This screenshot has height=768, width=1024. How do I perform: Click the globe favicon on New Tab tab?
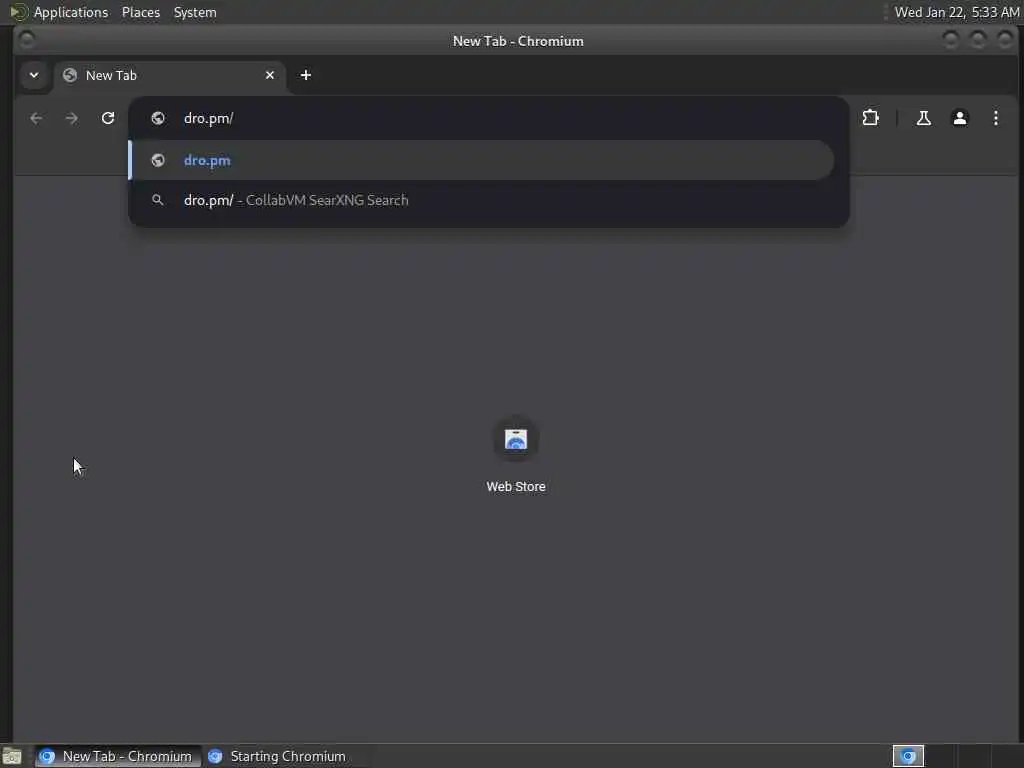70,75
